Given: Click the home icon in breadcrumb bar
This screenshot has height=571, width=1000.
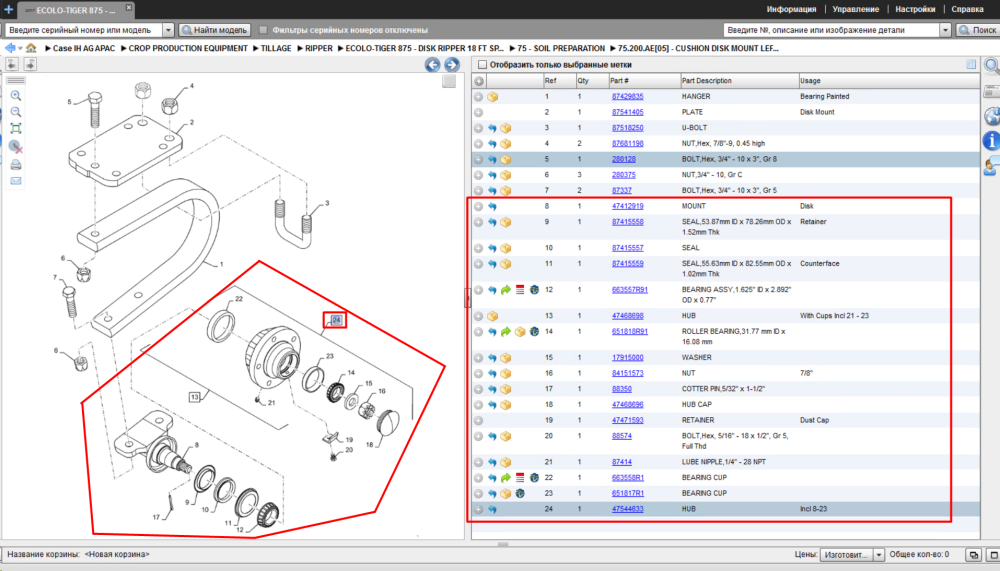Looking at the screenshot, I should click(31, 48).
